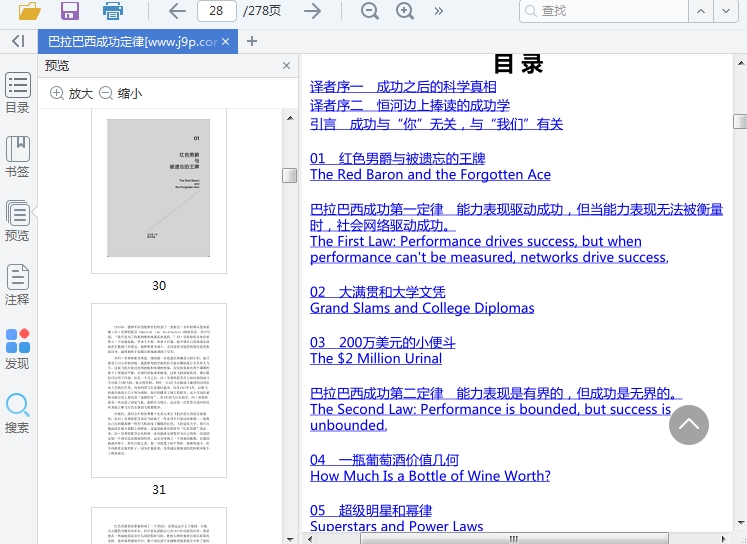Go to previous page arrow

point(177,11)
